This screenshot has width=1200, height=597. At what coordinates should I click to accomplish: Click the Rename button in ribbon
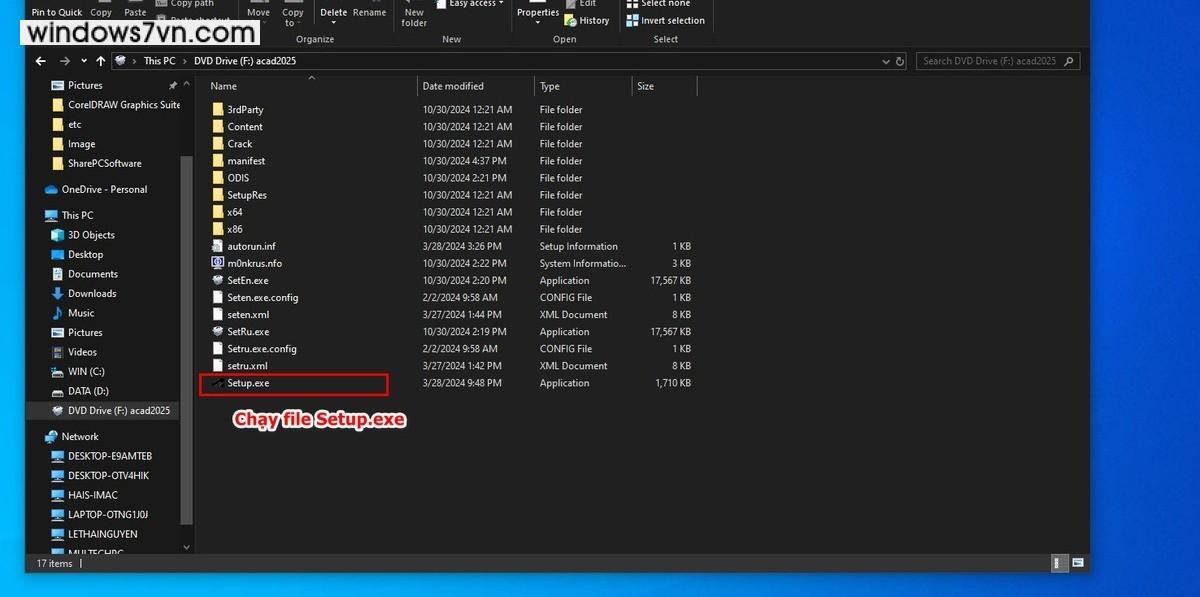(369, 13)
